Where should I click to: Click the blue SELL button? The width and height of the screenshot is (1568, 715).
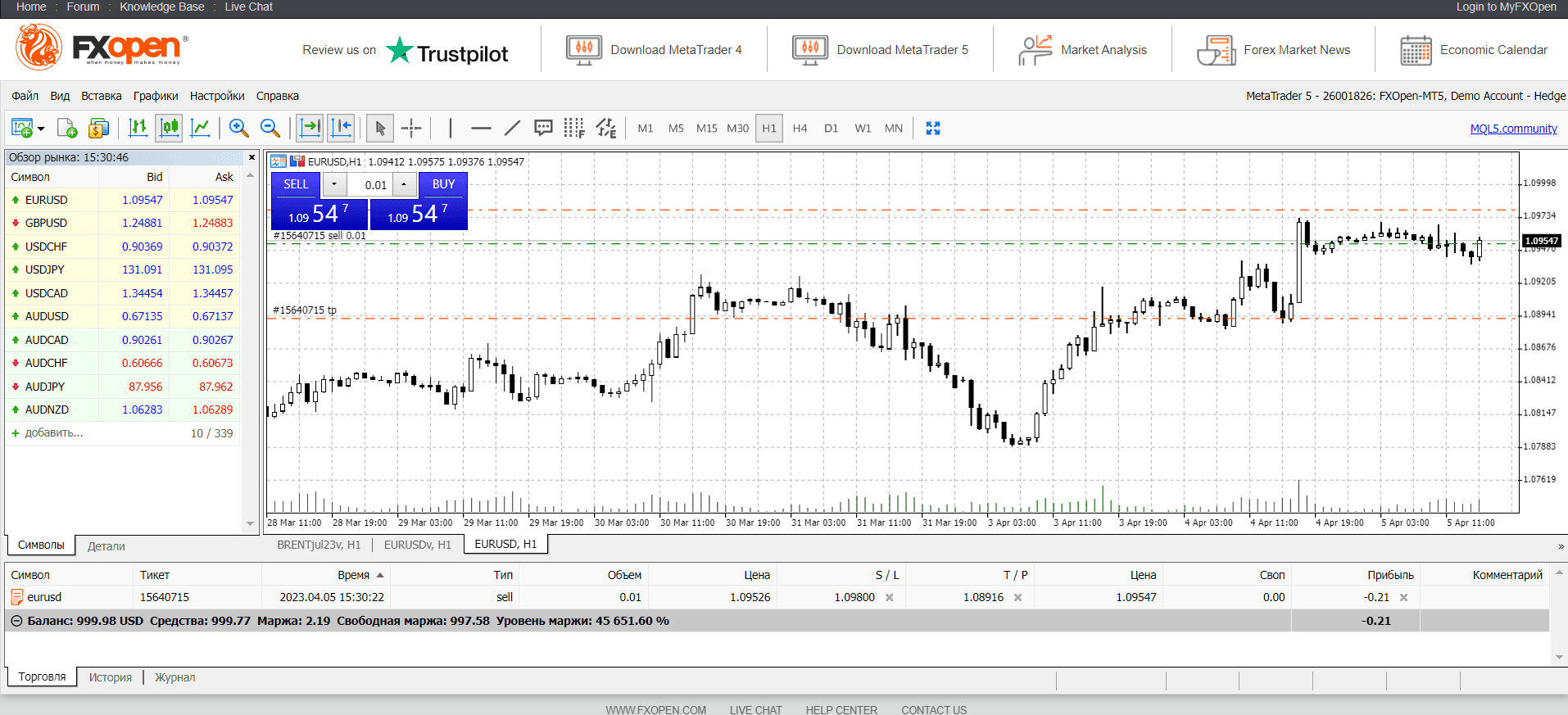point(296,184)
